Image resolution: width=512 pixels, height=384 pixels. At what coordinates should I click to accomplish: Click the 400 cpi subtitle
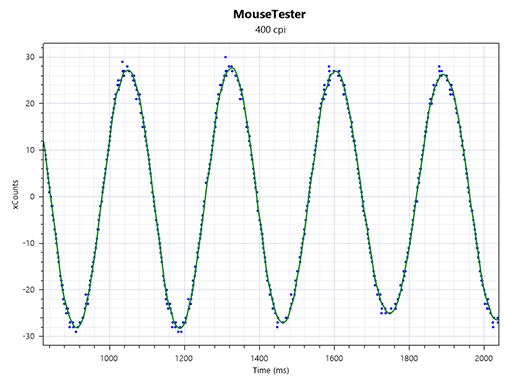(270, 30)
